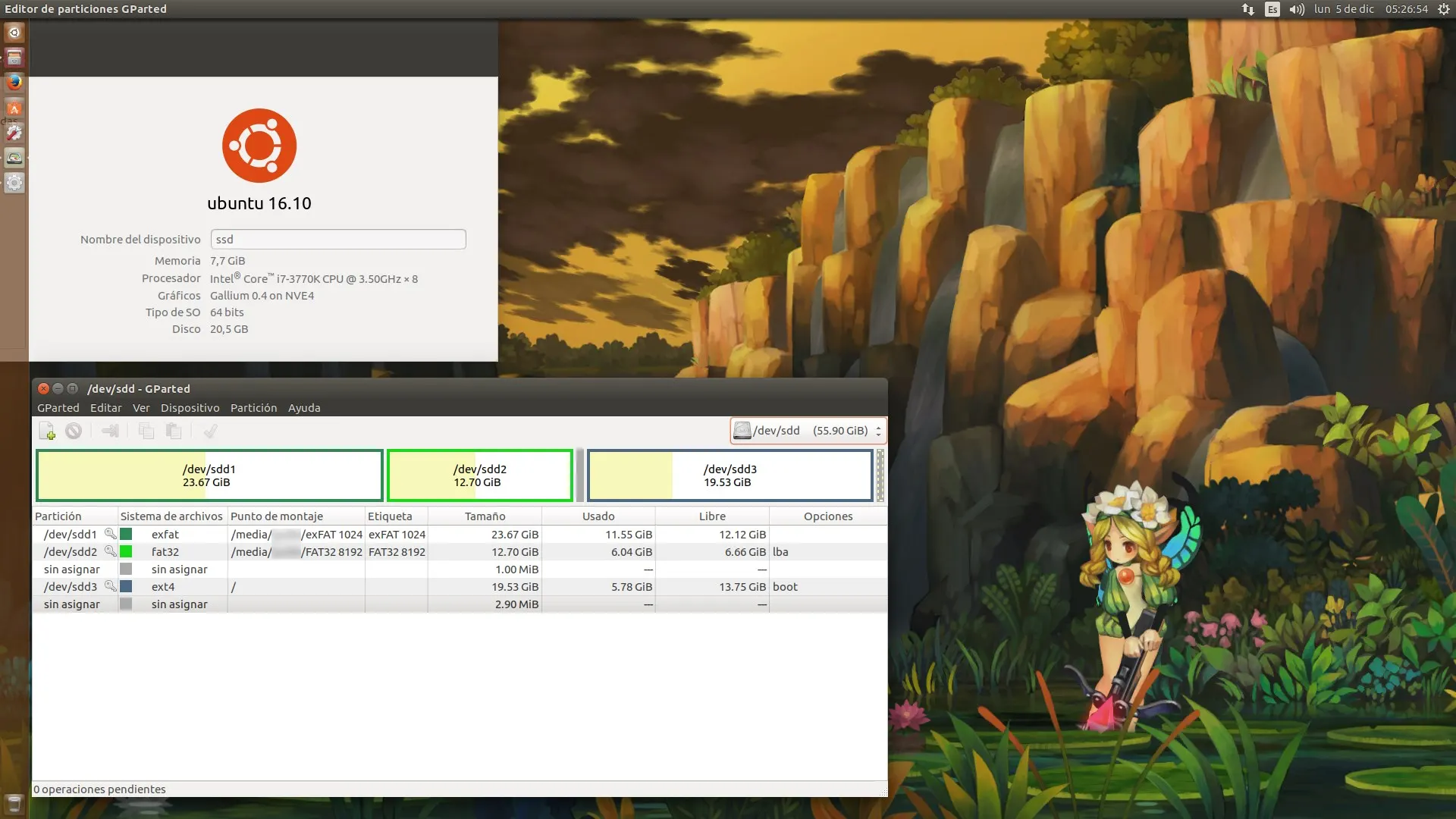The height and width of the screenshot is (819, 1456).
Task: Open the Files manager in the dock
Action: click(x=14, y=58)
